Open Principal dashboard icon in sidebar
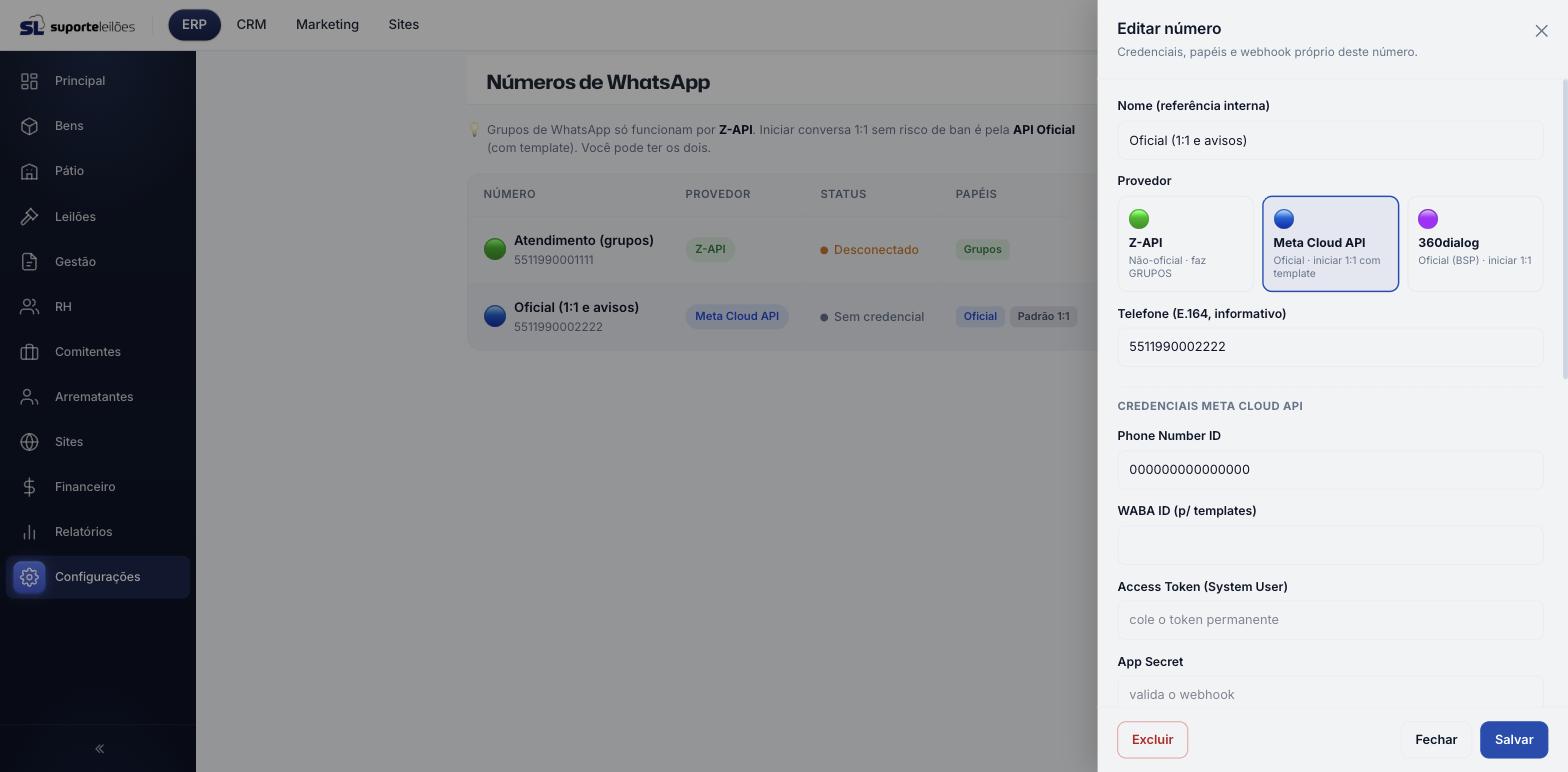This screenshot has height=772, width=1568. 29,81
